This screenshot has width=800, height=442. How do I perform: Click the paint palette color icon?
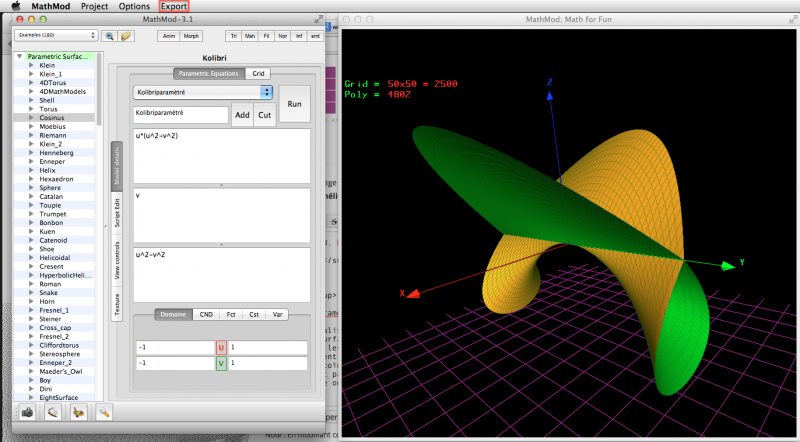(78, 412)
